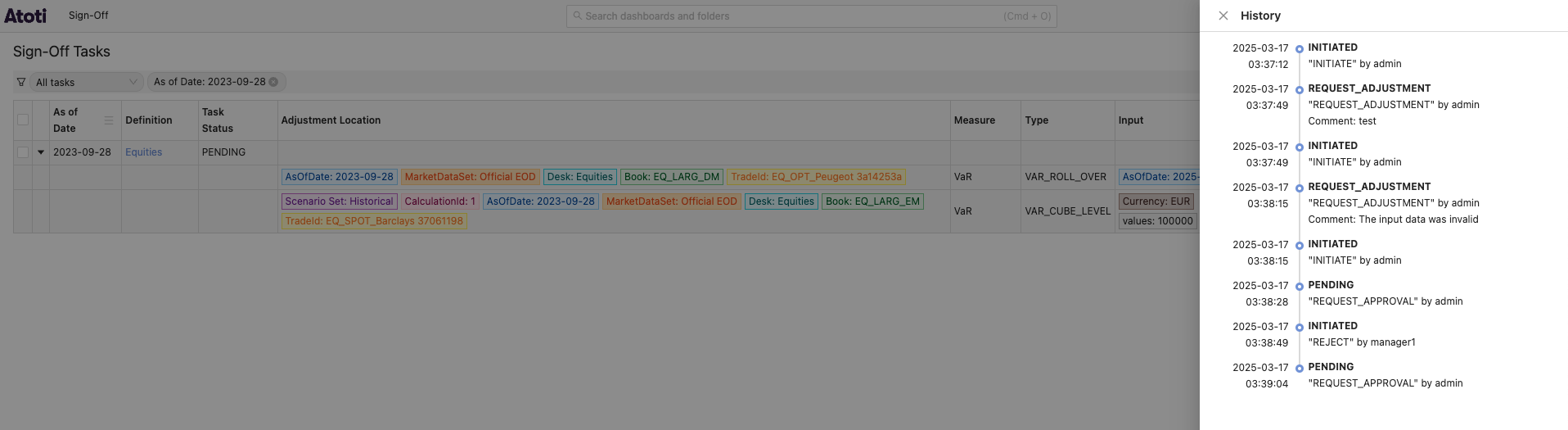The width and height of the screenshot is (1568, 430).
Task: Click the Adjustment Location column header
Action: pyautogui.click(x=331, y=120)
